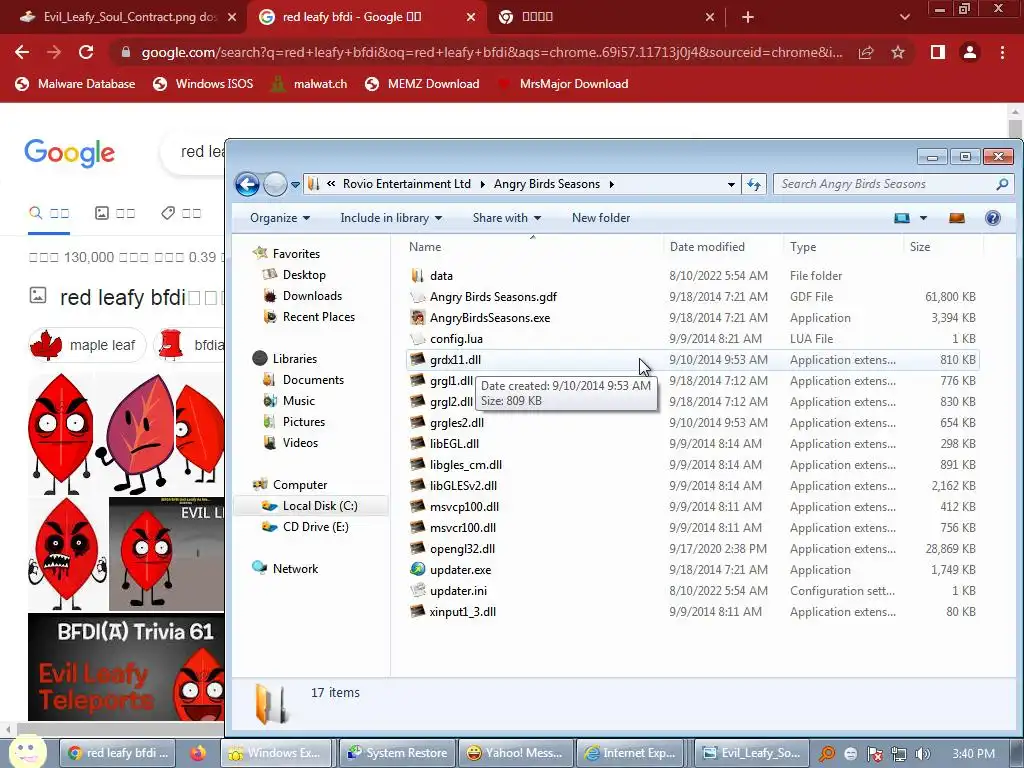Reload the Google search page
The height and width of the screenshot is (768, 1024).
coord(86,52)
